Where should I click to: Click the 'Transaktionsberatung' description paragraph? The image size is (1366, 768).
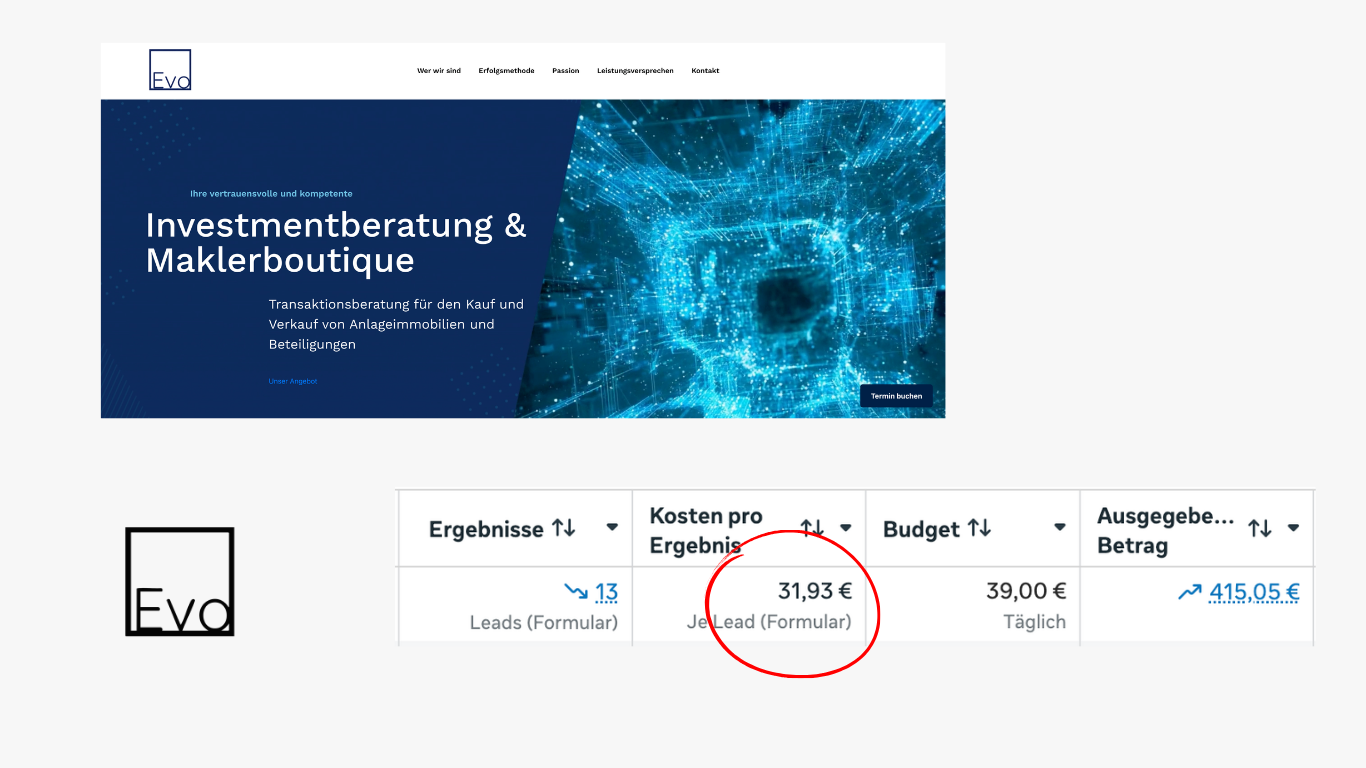coord(396,324)
